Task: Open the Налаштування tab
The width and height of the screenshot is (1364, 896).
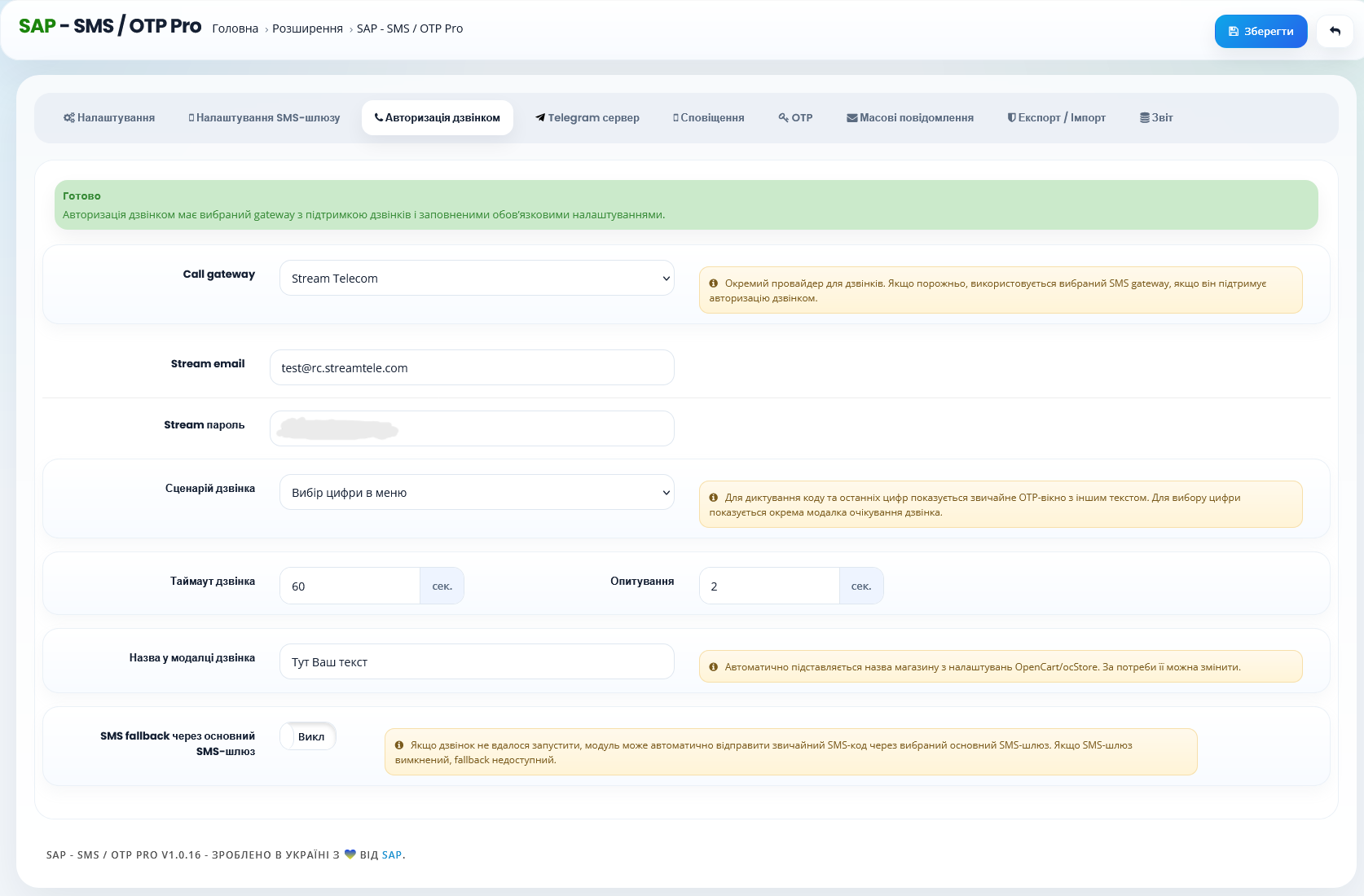Action: pos(109,118)
